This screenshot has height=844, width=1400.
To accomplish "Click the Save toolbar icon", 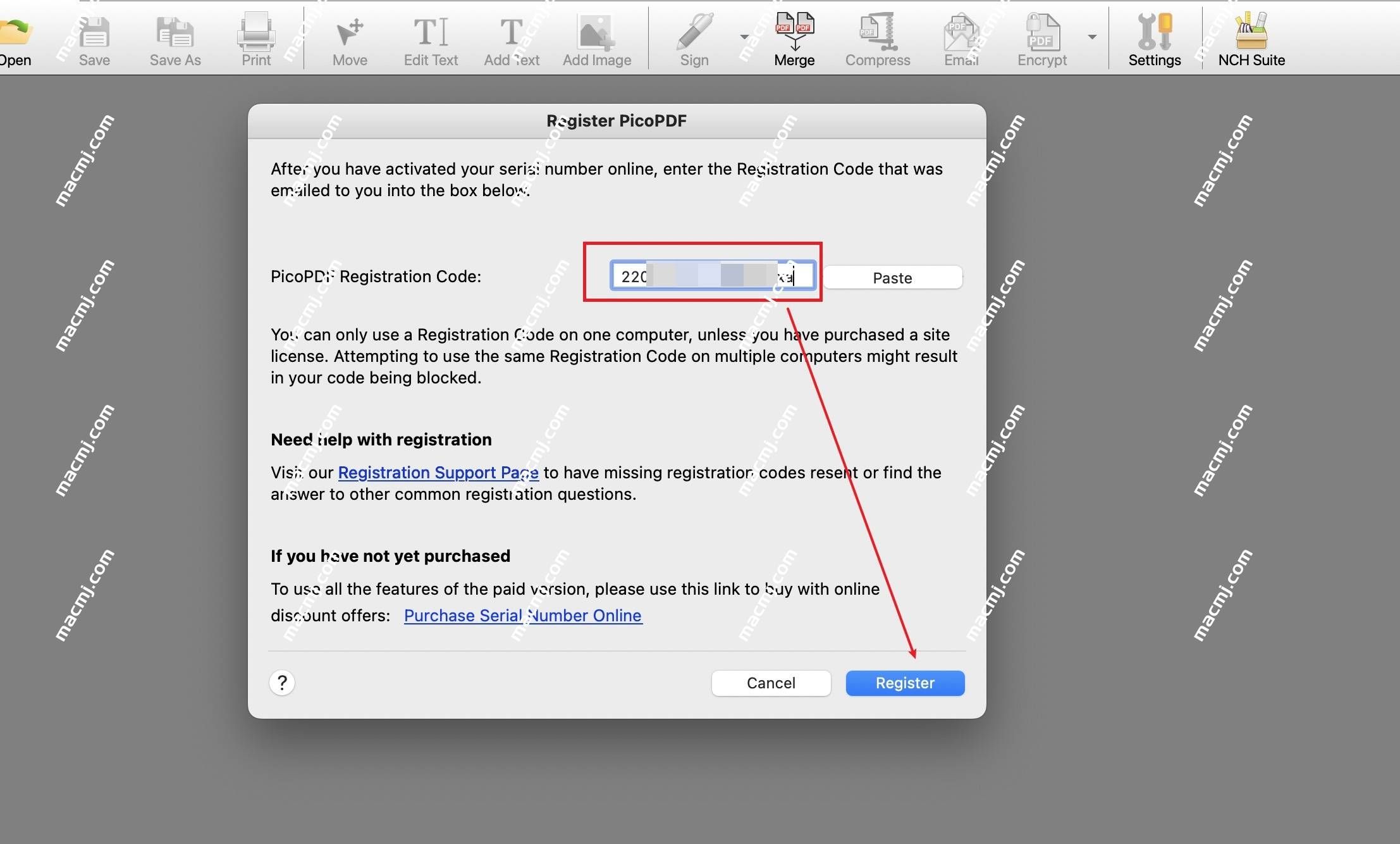I will tap(94, 41).
